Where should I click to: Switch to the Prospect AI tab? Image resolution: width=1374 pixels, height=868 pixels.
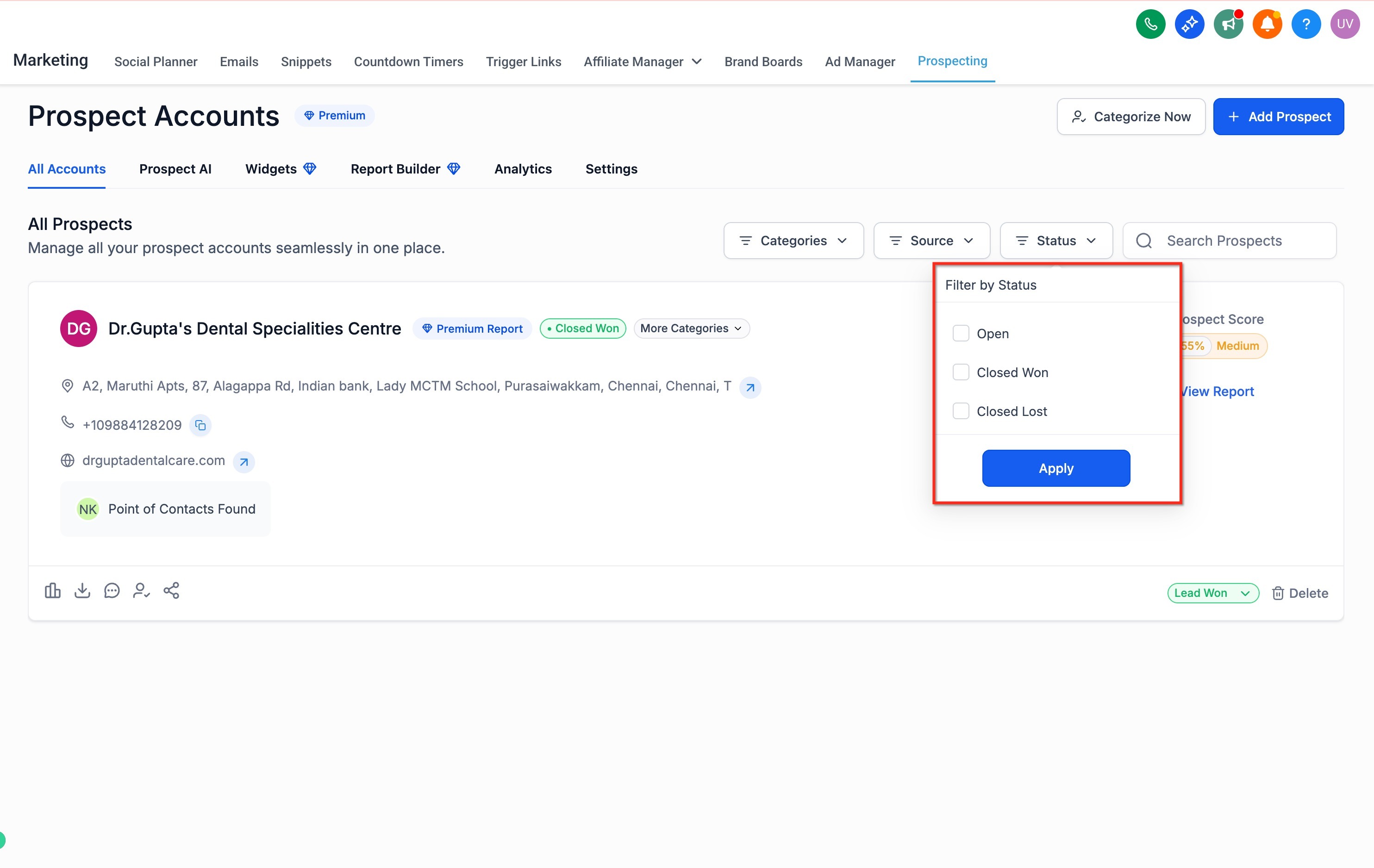pos(175,169)
